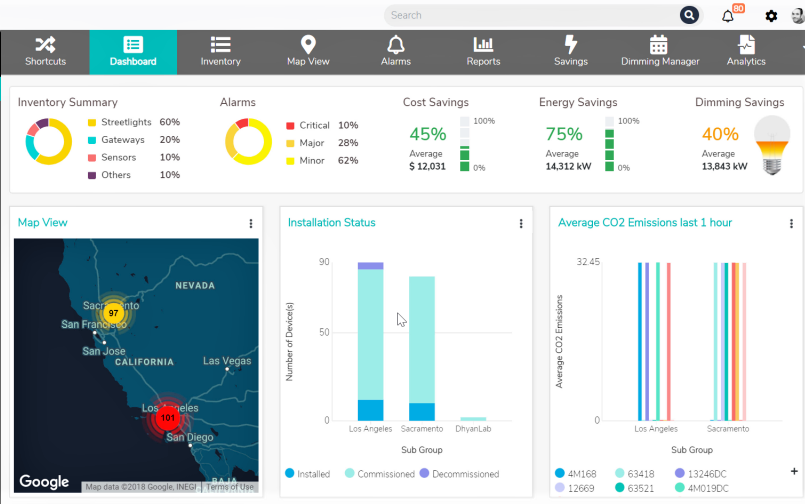Click the search magnifier button
Viewport: 805px width, 504px height.
tap(689, 15)
